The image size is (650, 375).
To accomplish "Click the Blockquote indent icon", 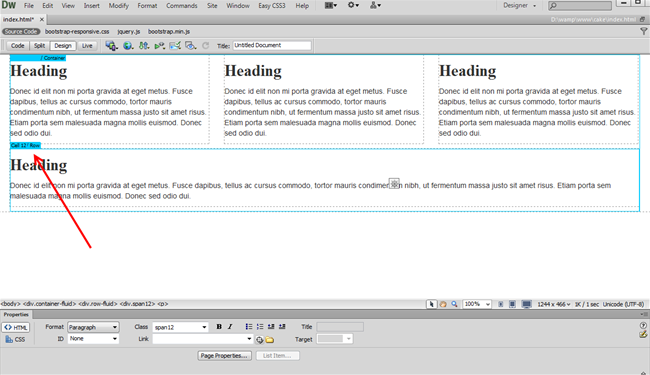I will [x=282, y=327].
